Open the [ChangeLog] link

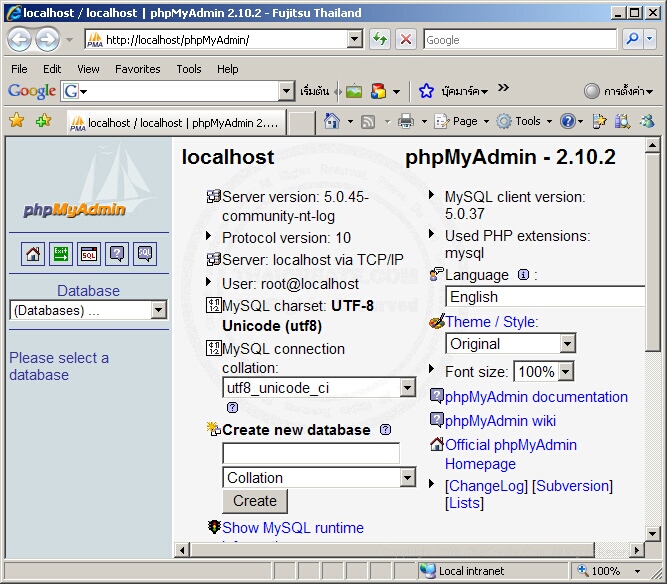(486, 486)
